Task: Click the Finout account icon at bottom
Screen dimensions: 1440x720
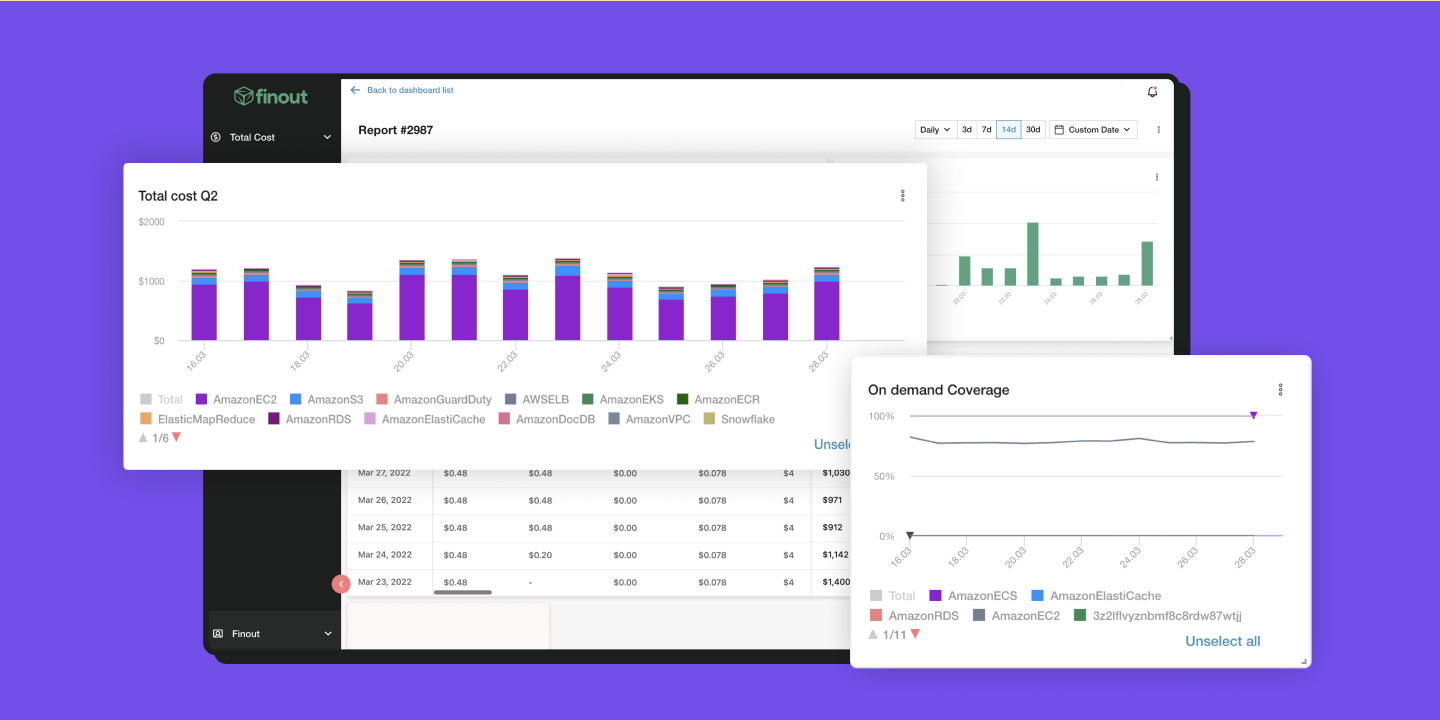Action: click(218, 634)
